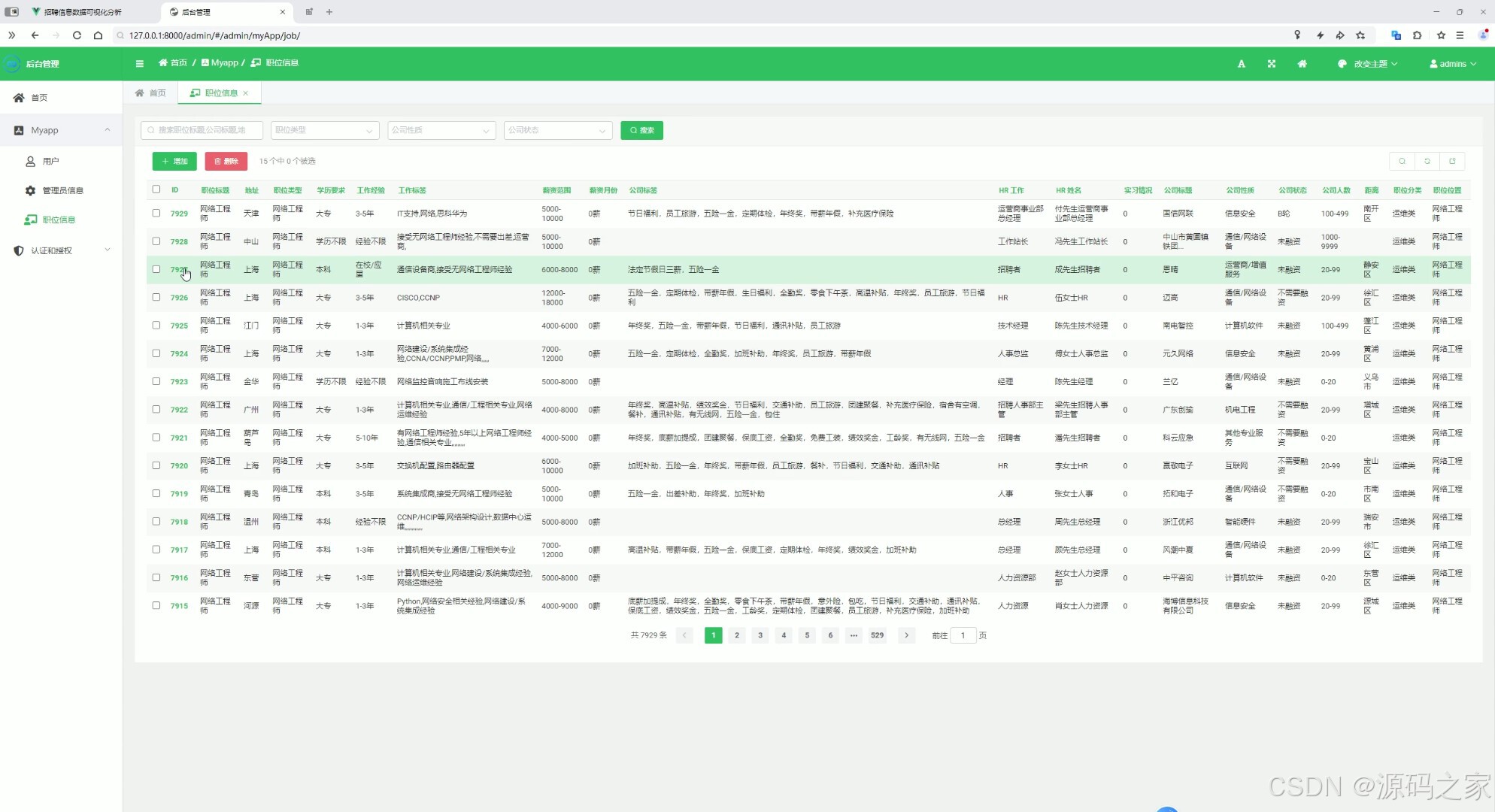Check the checkbox for row 7925
This screenshot has width=1495, height=812.
[156, 326]
